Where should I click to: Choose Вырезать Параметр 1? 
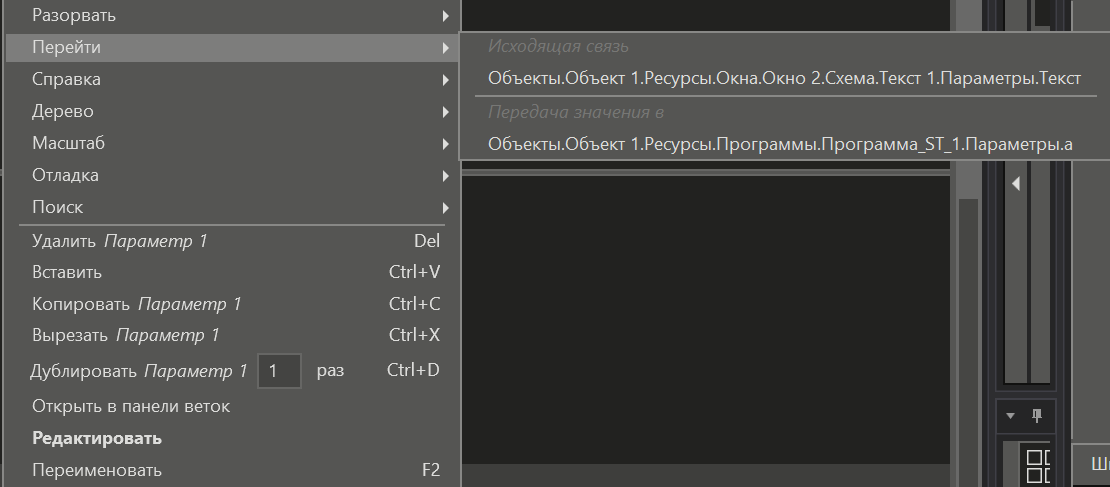(233, 335)
